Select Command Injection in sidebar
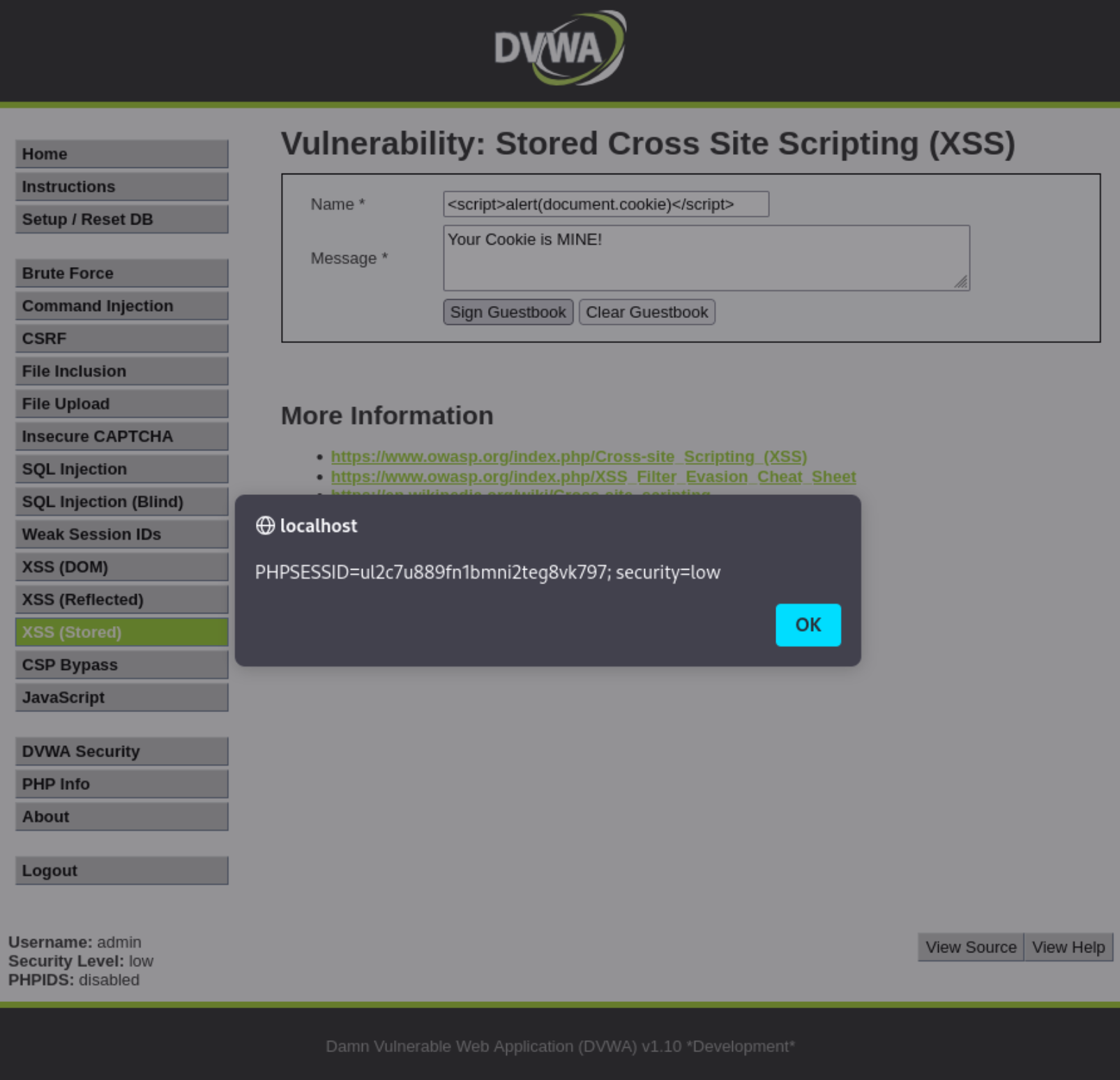 (122, 306)
